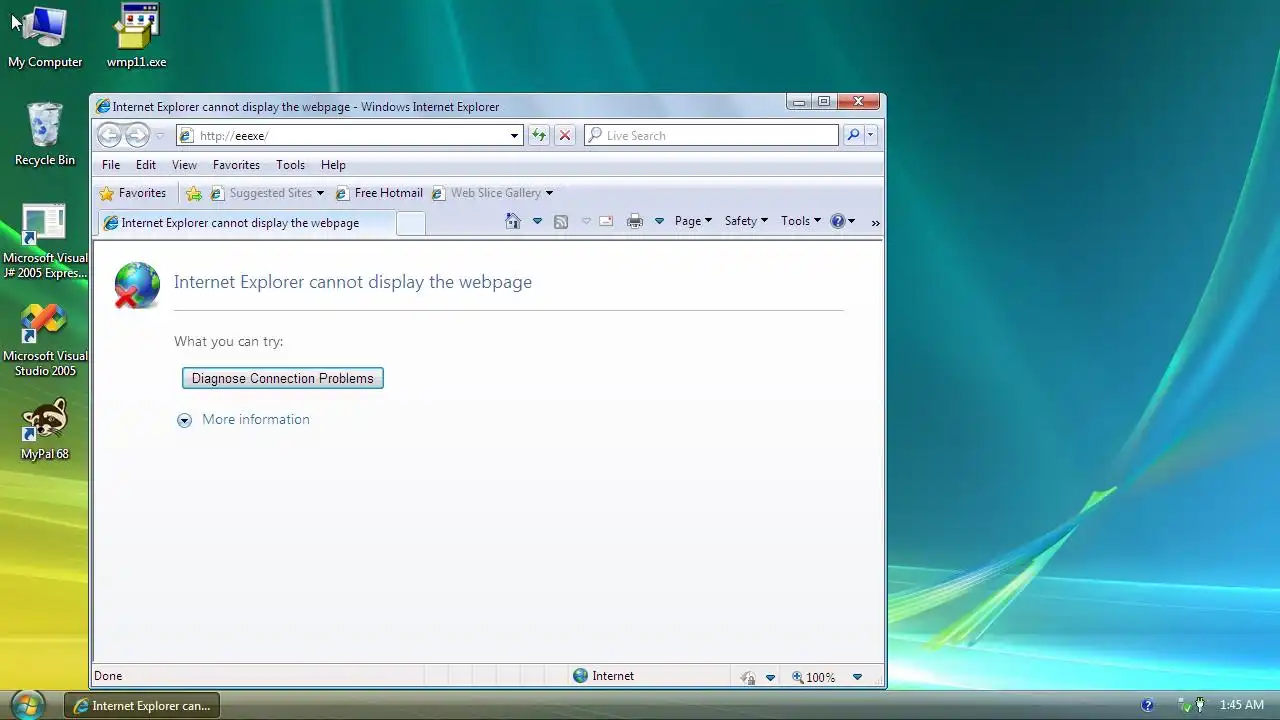Minimize the Internet Explorer window

(x=799, y=101)
